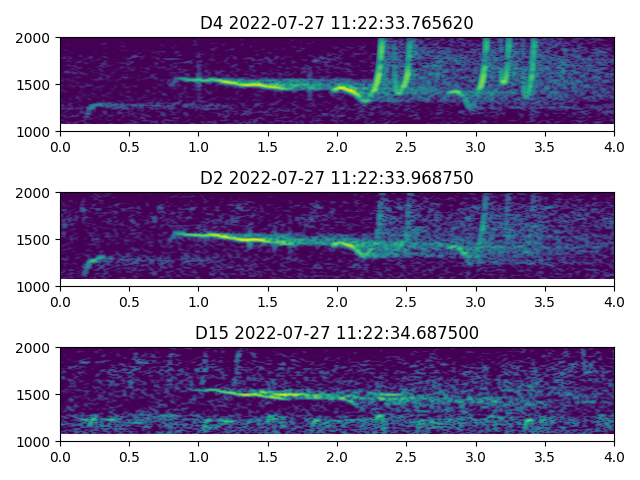Image resolution: width=640 pixels, height=480 pixels.
Task: Click the D15 spectrogram title text
Action: (x=337, y=333)
